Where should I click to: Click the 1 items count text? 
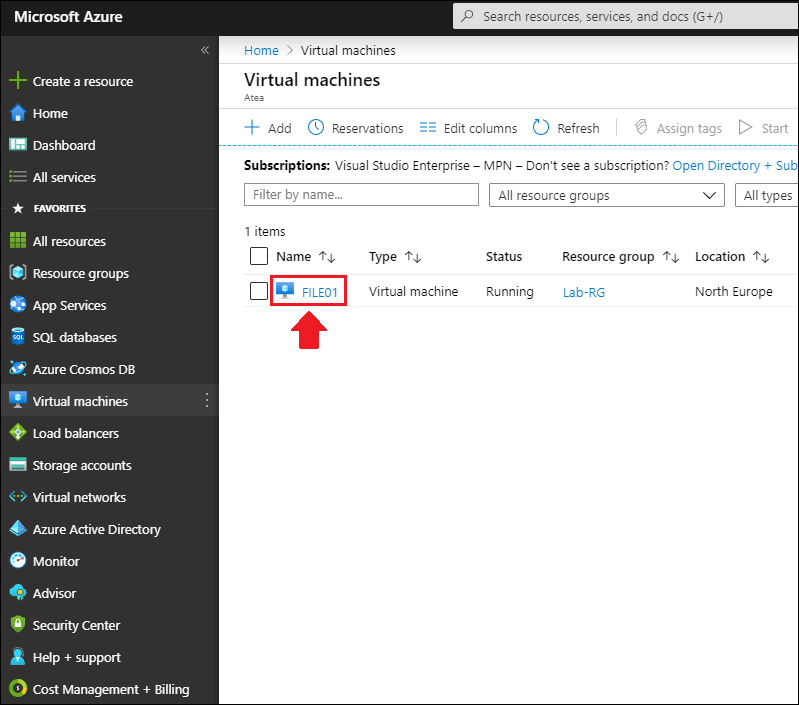(x=265, y=231)
